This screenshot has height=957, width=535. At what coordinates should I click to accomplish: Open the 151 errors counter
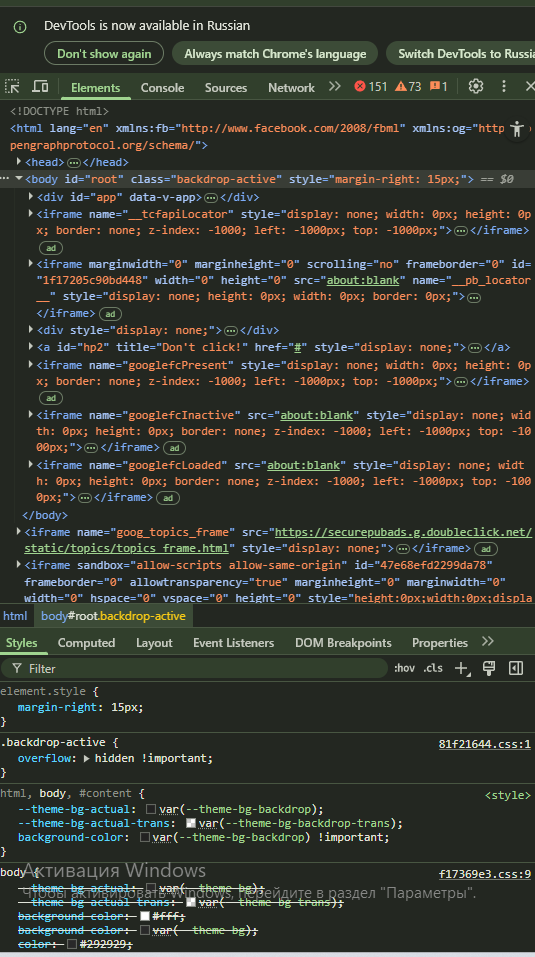click(x=371, y=86)
